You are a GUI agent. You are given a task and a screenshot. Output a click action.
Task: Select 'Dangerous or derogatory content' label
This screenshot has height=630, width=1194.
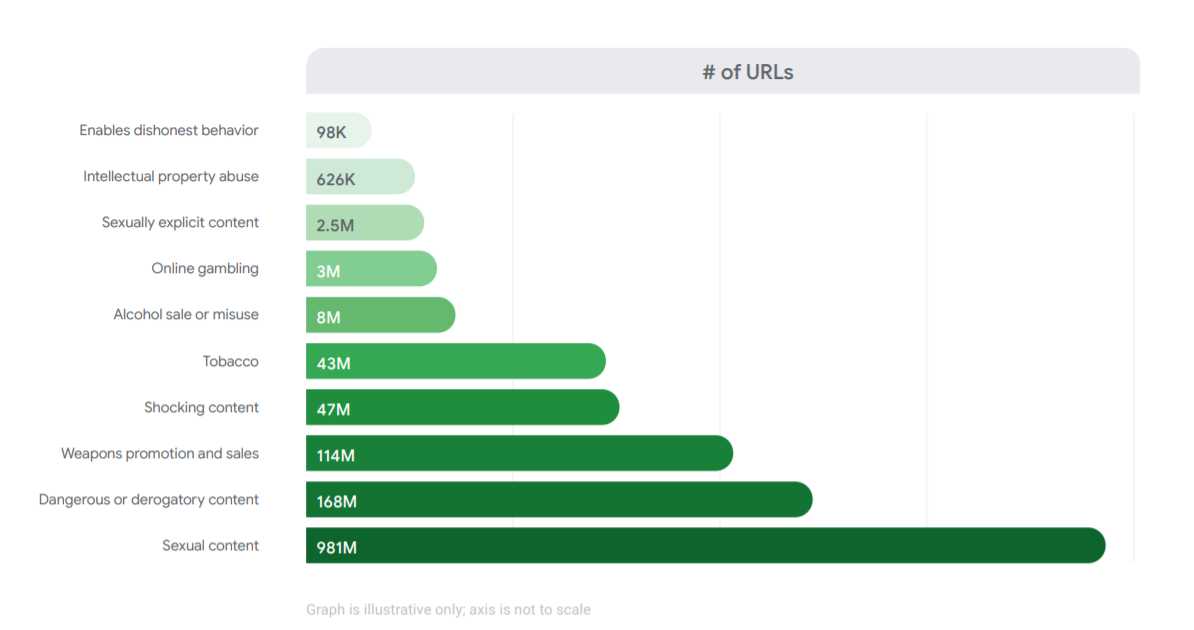click(x=149, y=499)
